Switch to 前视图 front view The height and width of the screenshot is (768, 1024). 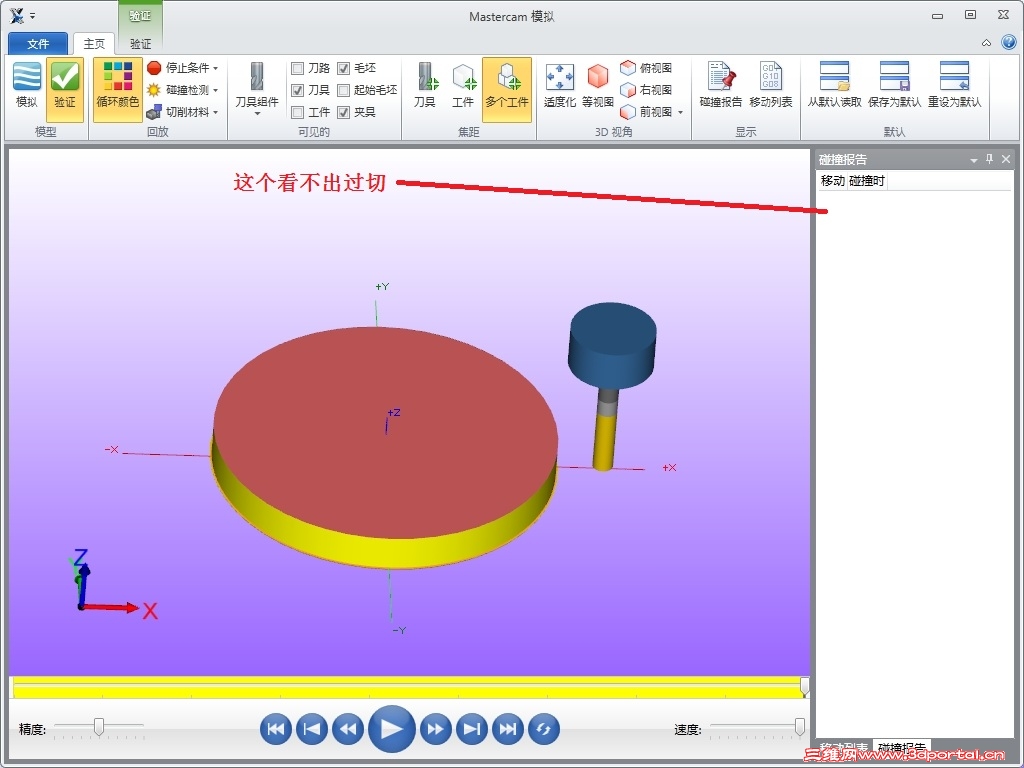646,112
